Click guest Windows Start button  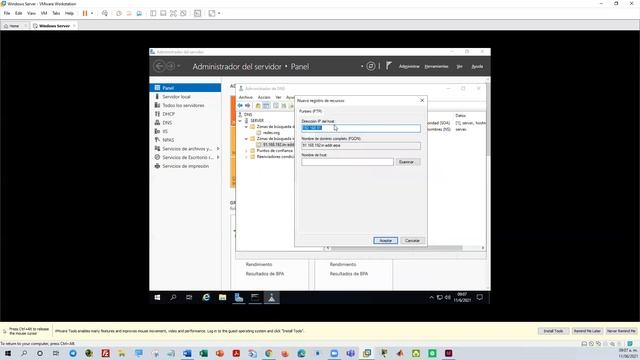point(157,298)
